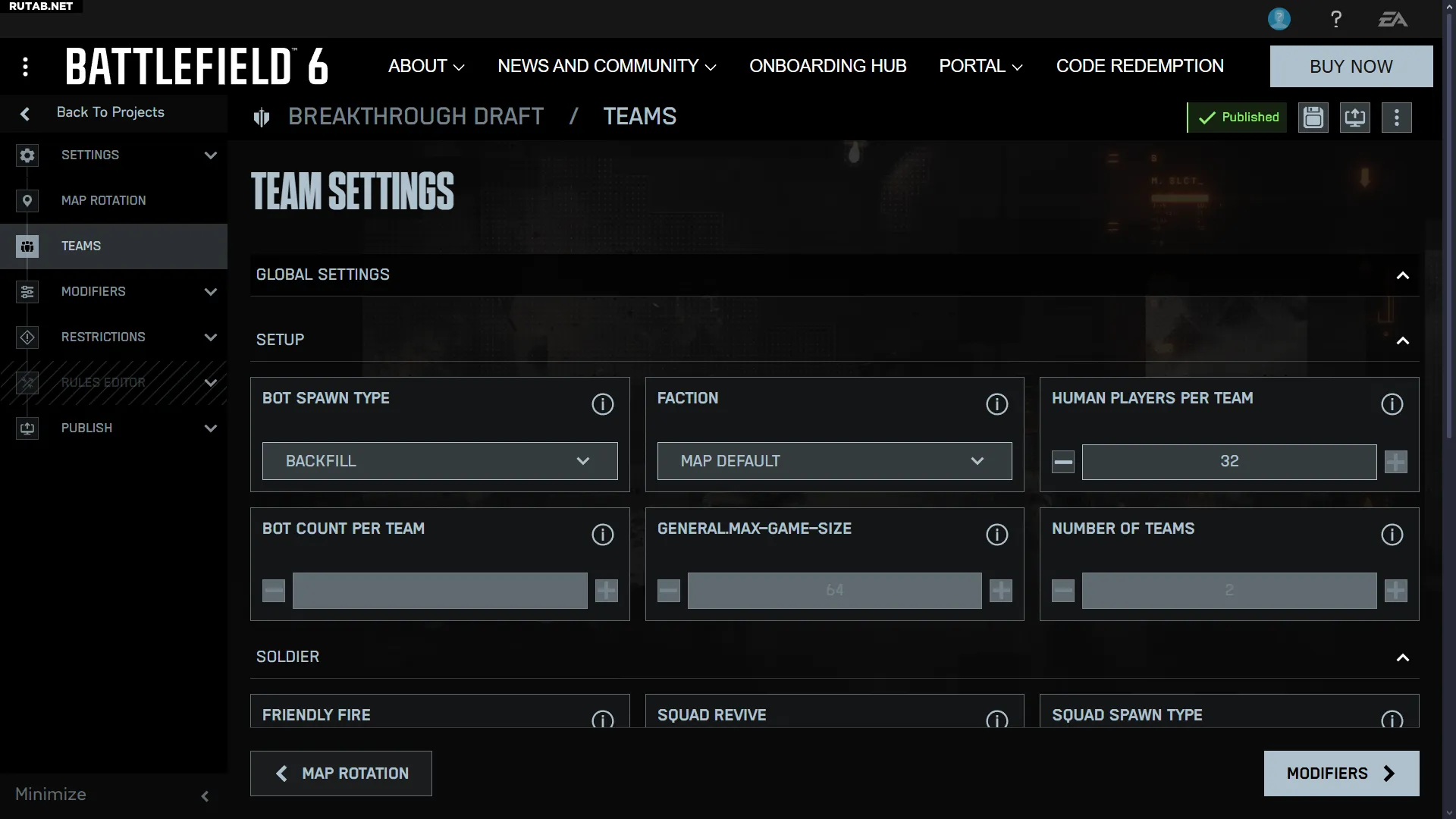The height and width of the screenshot is (819, 1456).
Task: Decrease Human Players Per Team with minus
Action: pyautogui.click(x=1062, y=461)
